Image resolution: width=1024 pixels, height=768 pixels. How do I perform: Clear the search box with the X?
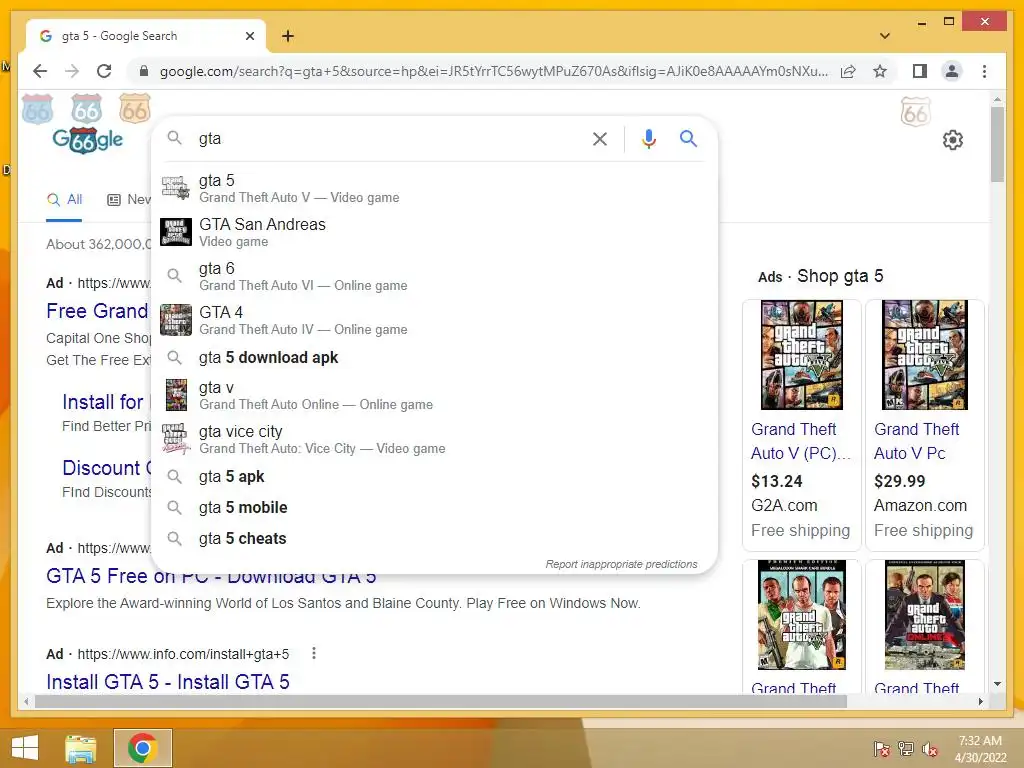click(600, 138)
